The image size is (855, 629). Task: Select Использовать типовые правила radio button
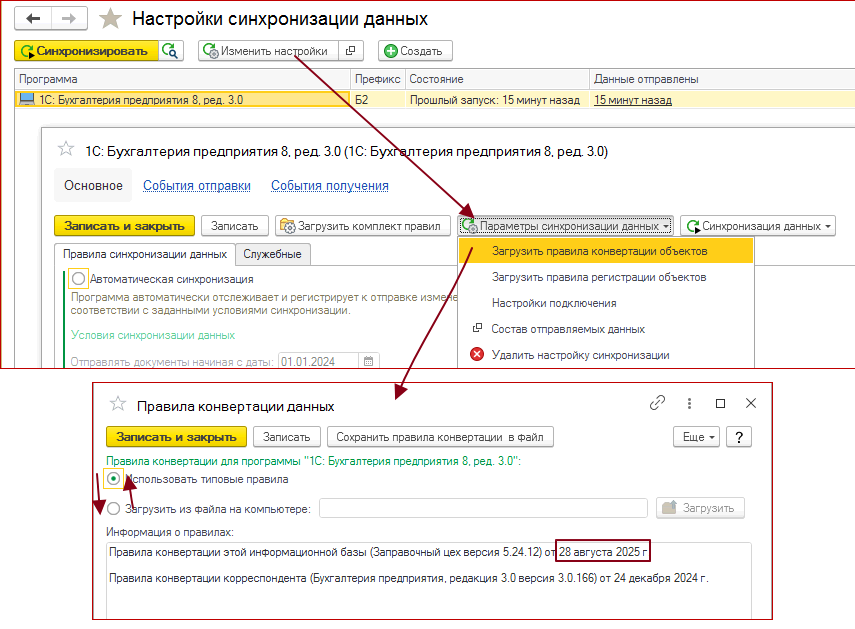113,479
